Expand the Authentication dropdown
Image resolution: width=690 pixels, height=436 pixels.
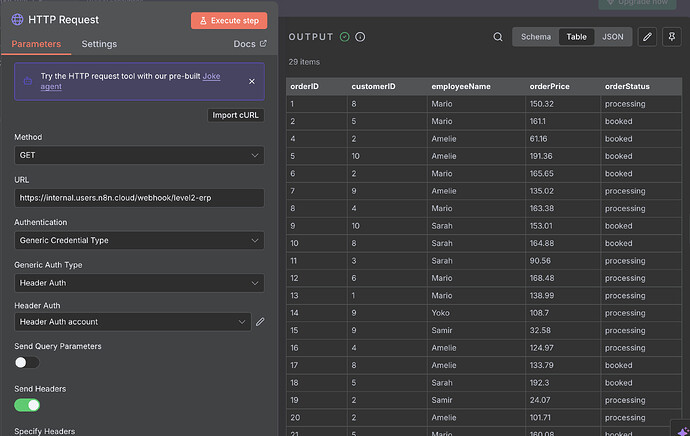139,240
